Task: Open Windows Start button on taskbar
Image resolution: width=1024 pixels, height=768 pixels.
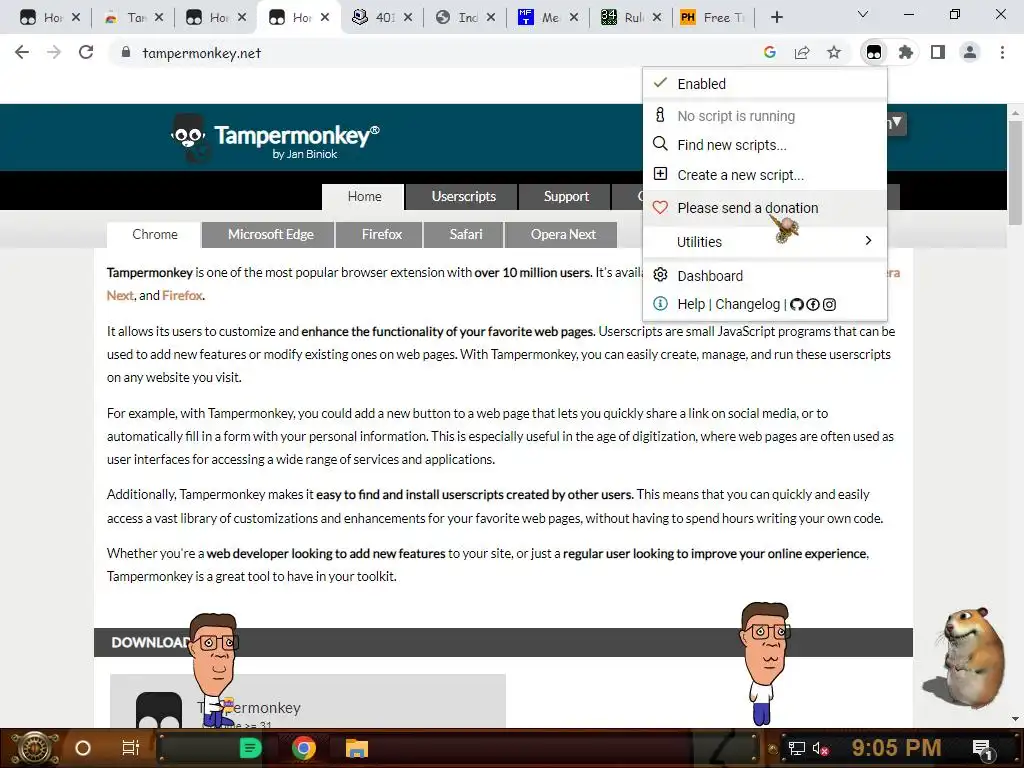Action: point(36,748)
